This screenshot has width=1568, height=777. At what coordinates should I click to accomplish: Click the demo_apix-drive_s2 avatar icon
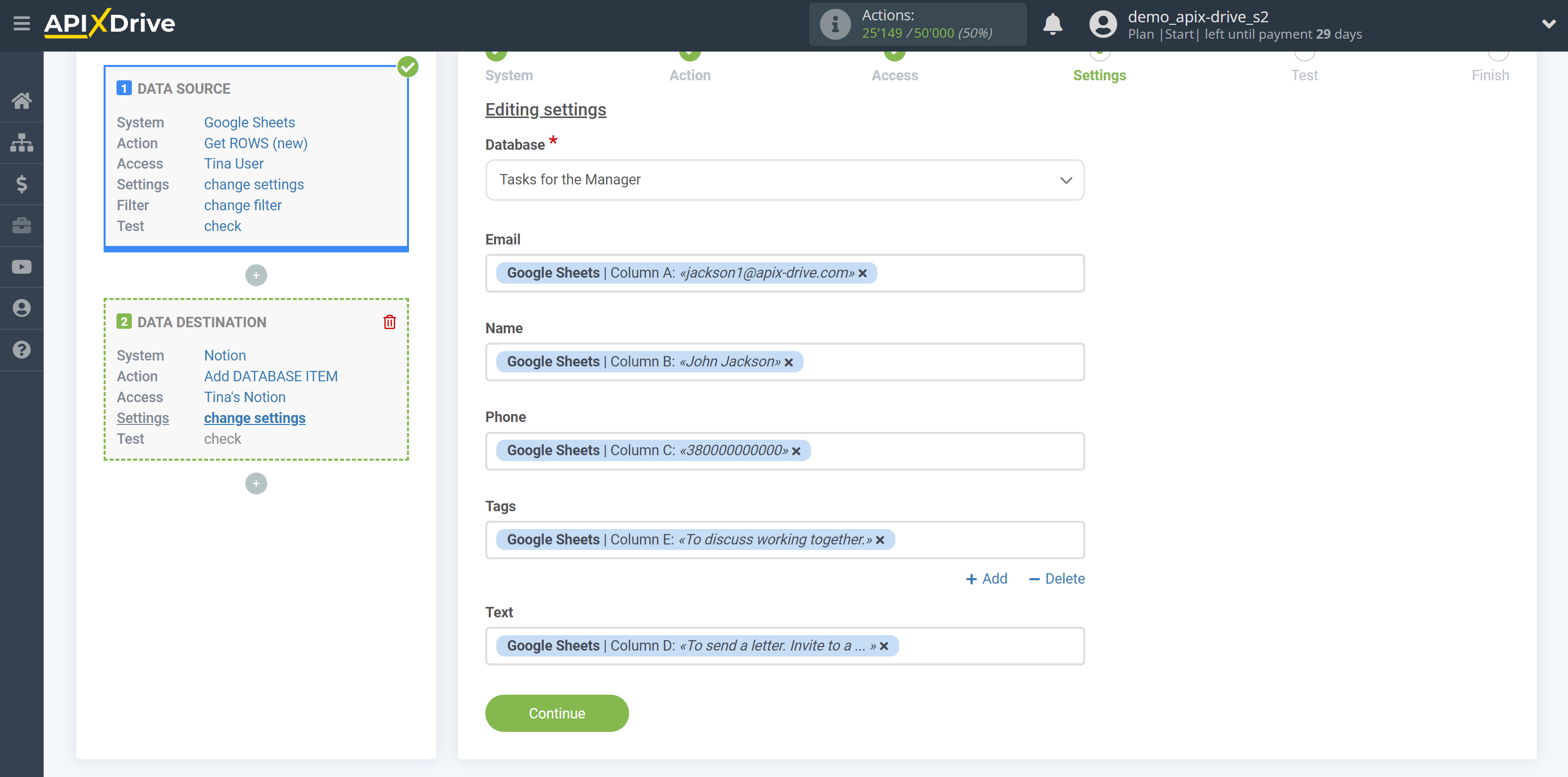tap(1103, 24)
